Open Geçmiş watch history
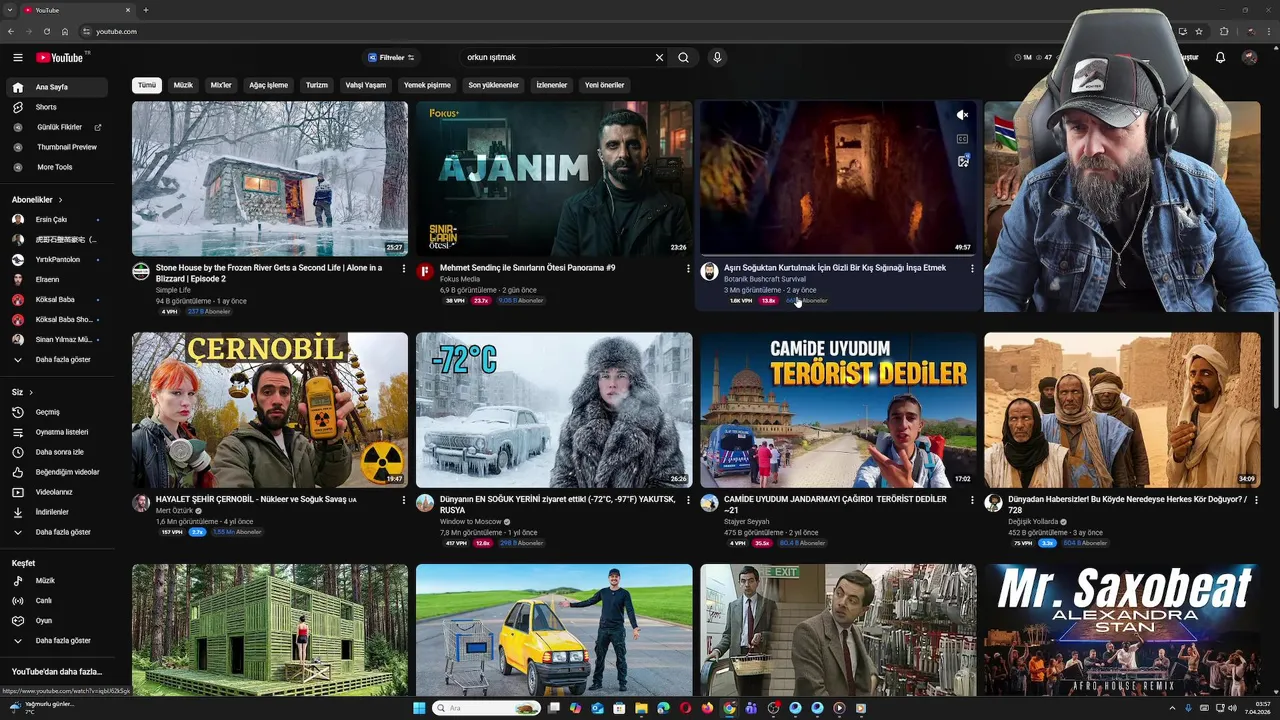This screenshot has height=720, width=1280. (x=55, y=412)
